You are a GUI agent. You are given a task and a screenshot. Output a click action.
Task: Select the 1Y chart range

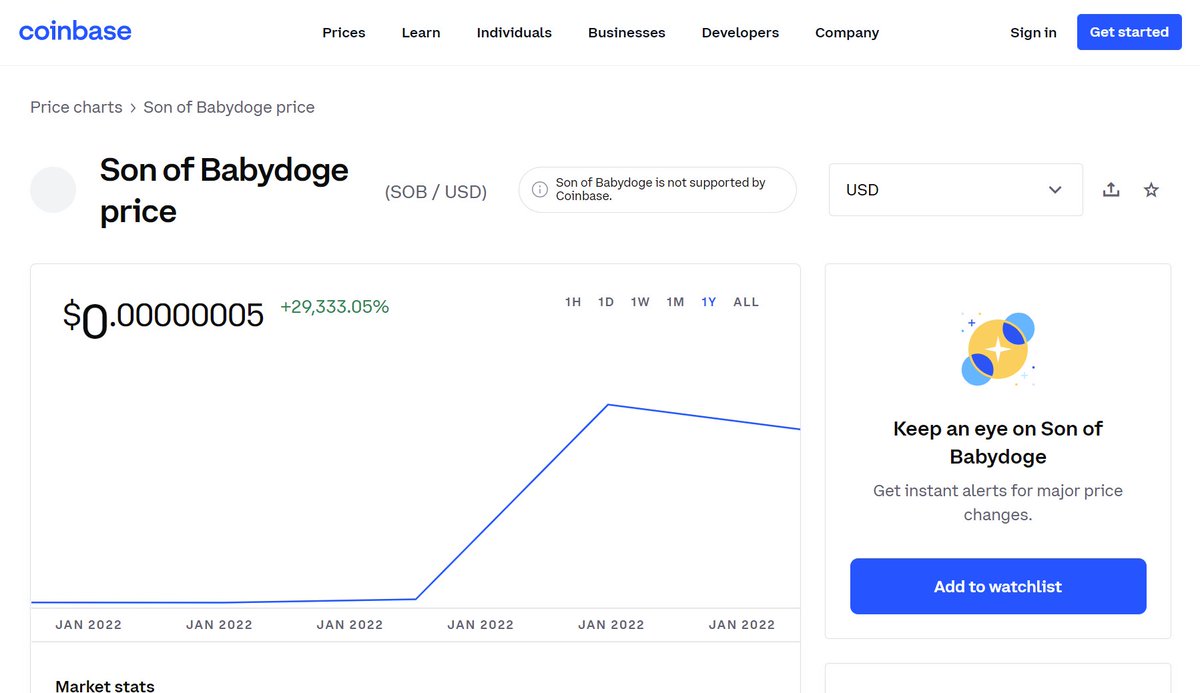709,302
